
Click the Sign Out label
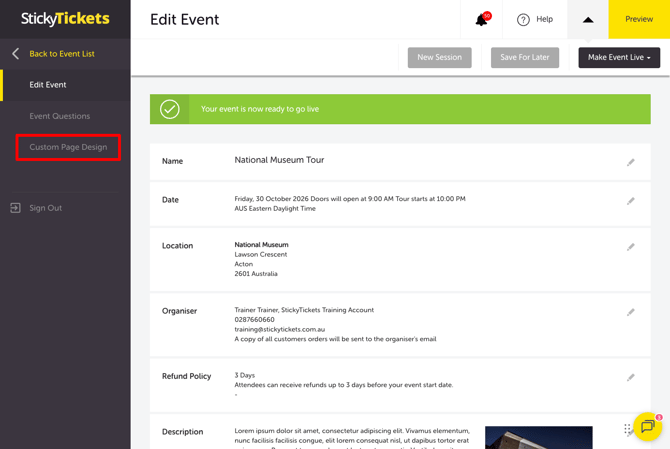[46, 208]
